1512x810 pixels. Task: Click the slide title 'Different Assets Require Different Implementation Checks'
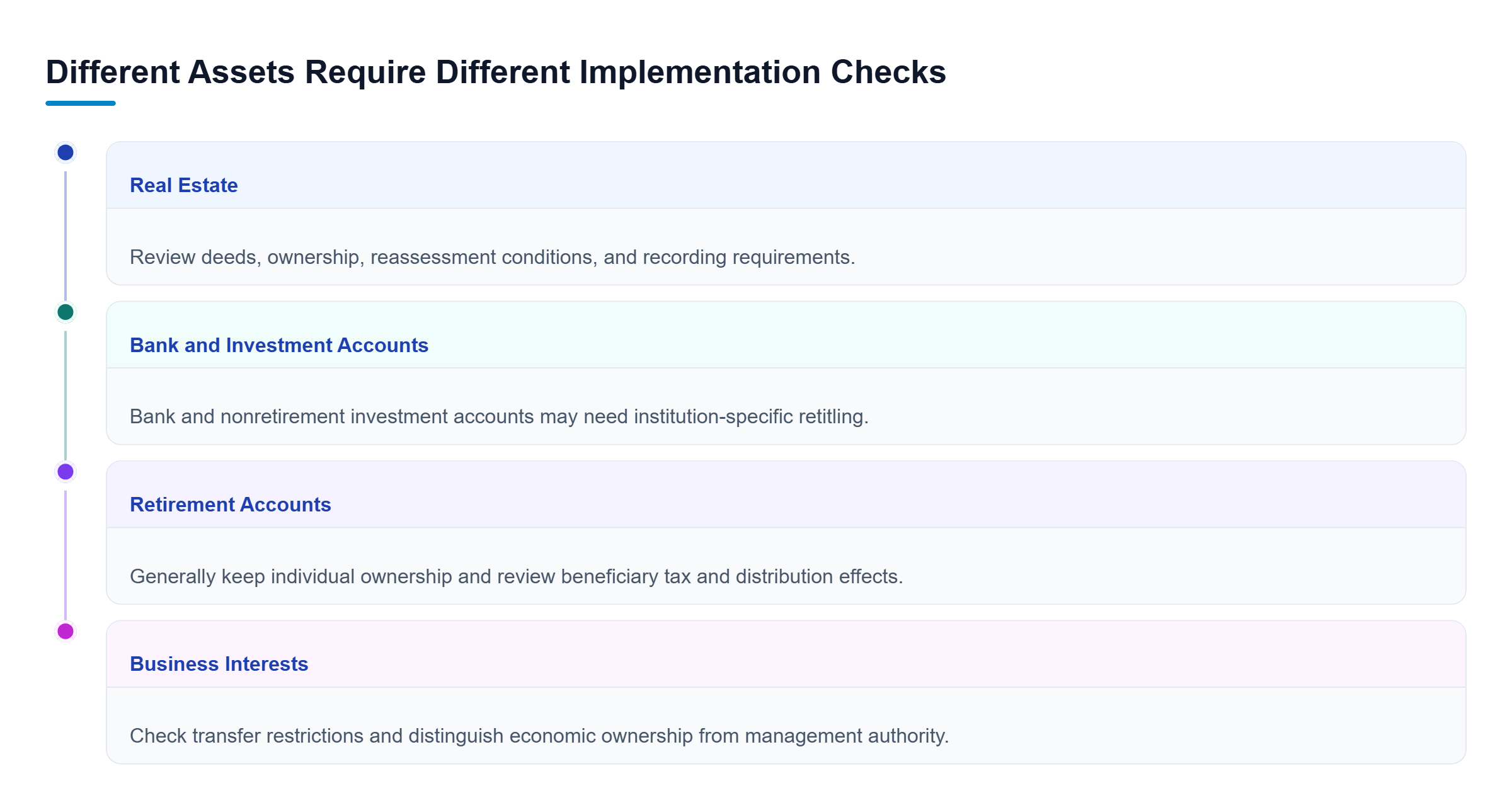[x=496, y=72]
